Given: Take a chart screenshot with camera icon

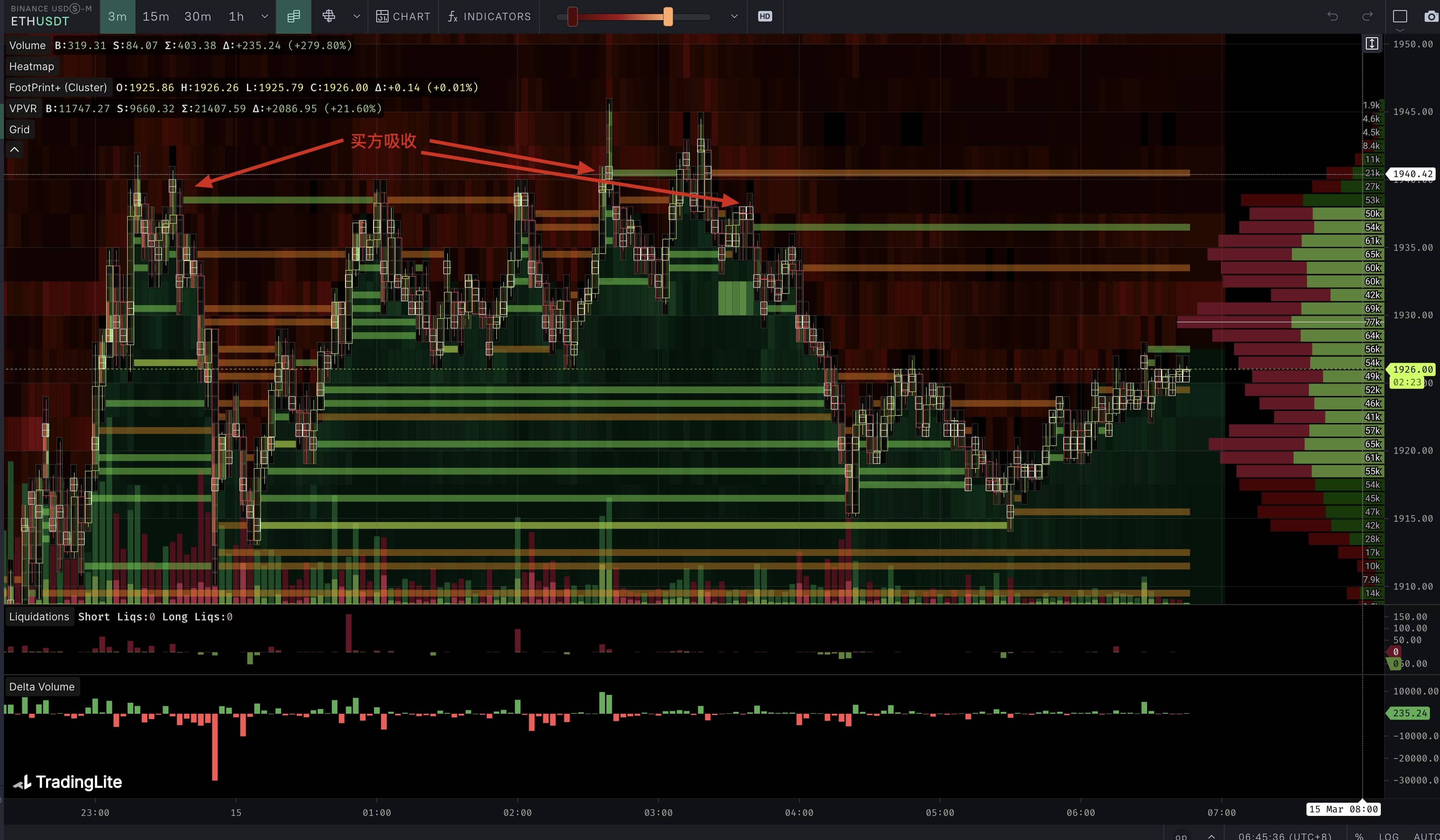Looking at the screenshot, I should pyautogui.click(x=1430, y=17).
